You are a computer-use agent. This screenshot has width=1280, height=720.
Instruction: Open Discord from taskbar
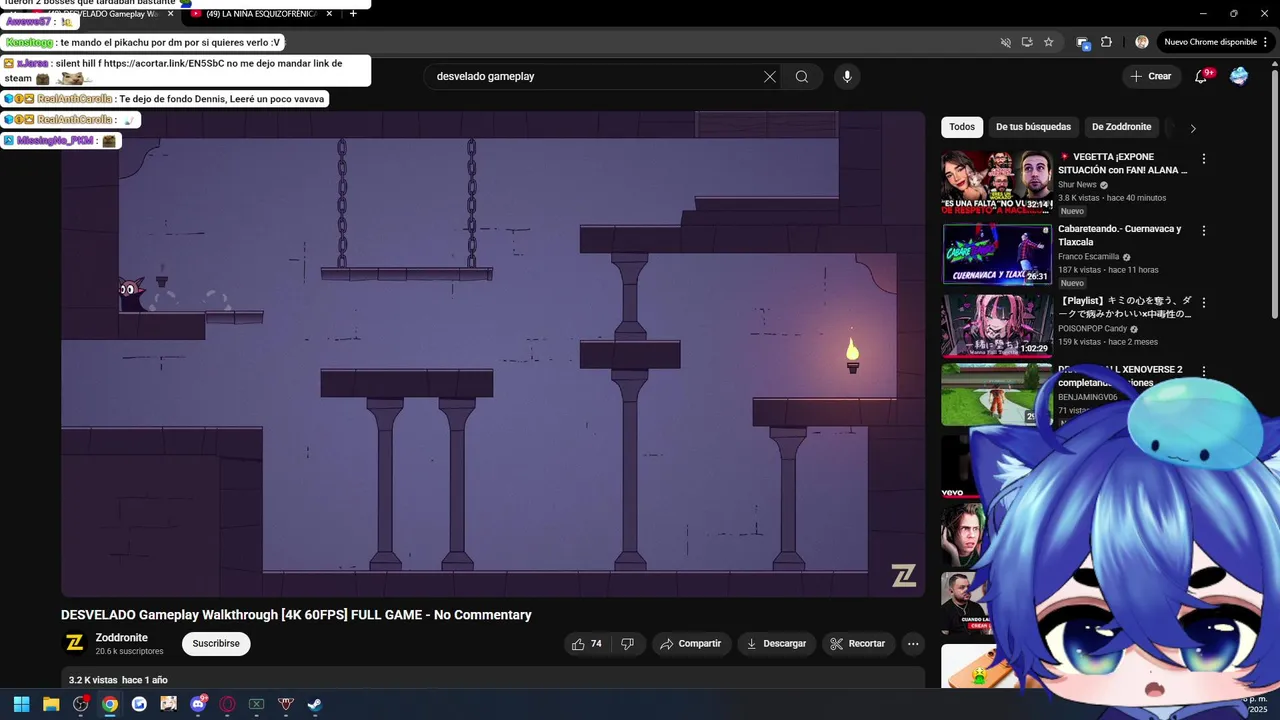pyautogui.click(x=198, y=704)
